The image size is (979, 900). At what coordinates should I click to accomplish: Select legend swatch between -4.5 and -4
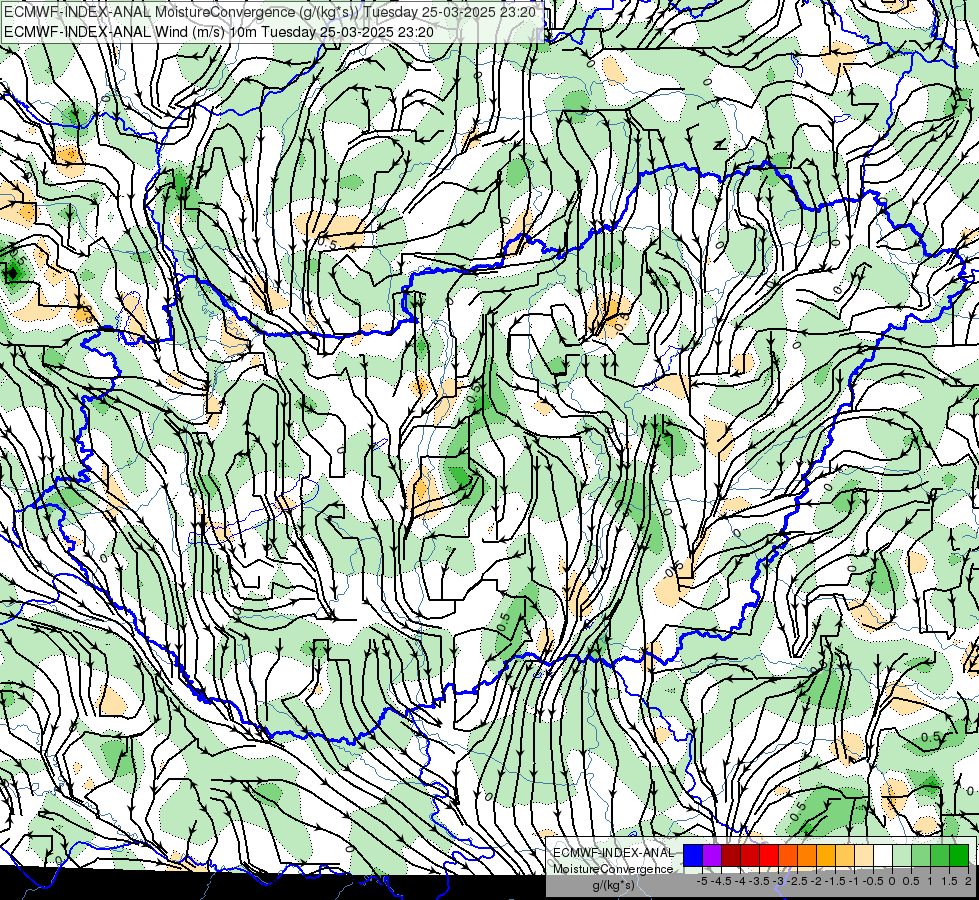click(x=731, y=855)
